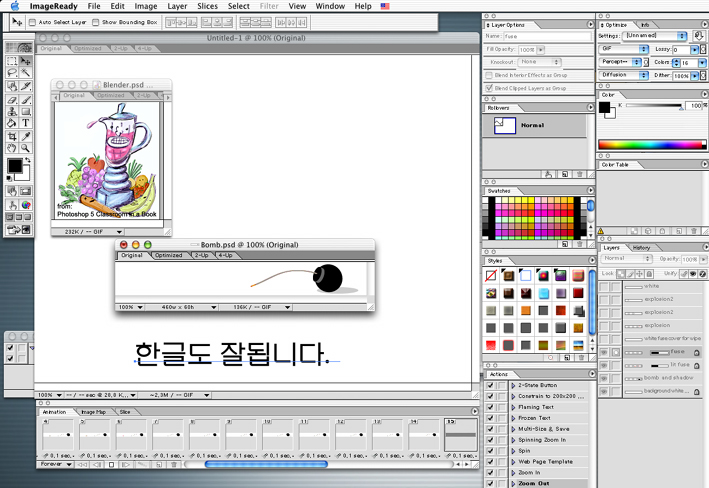Select the Crop tool
The image size is (709, 488).
12,136
